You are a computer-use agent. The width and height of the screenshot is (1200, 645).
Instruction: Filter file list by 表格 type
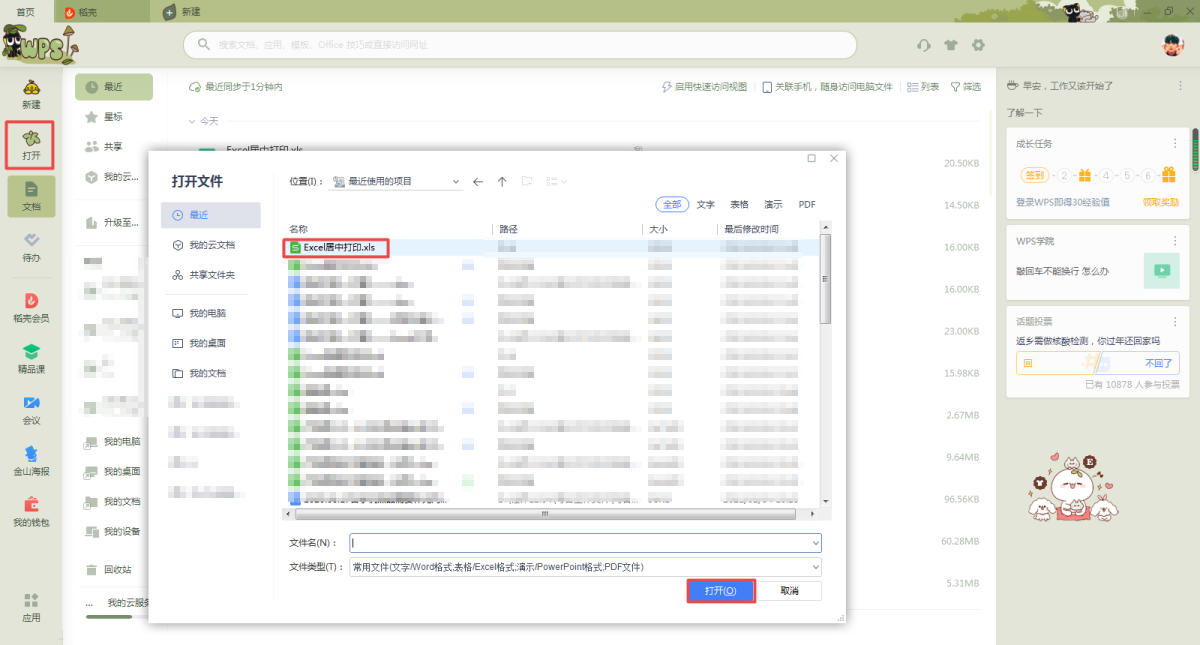click(739, 204)
